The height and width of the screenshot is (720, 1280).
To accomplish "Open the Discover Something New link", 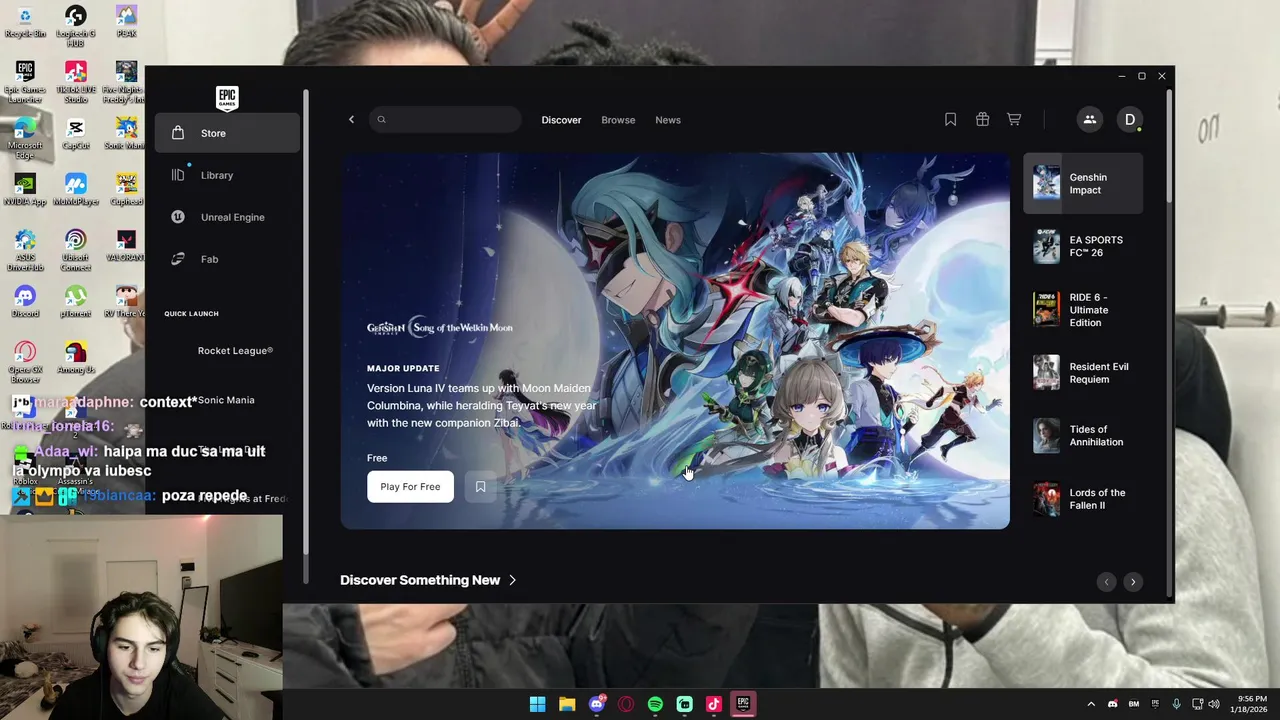I will (428, 580).
